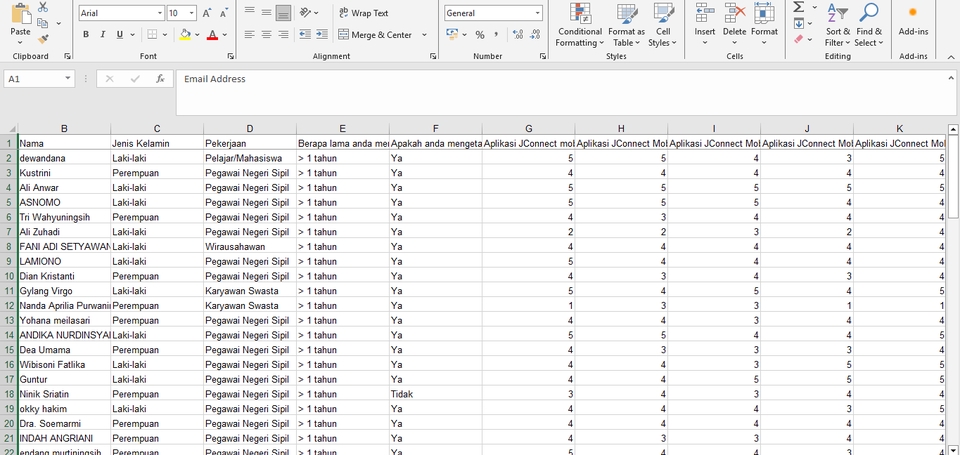
Task: Open Merge & Center dropdown arrow
Action: [x=424, y=35]
